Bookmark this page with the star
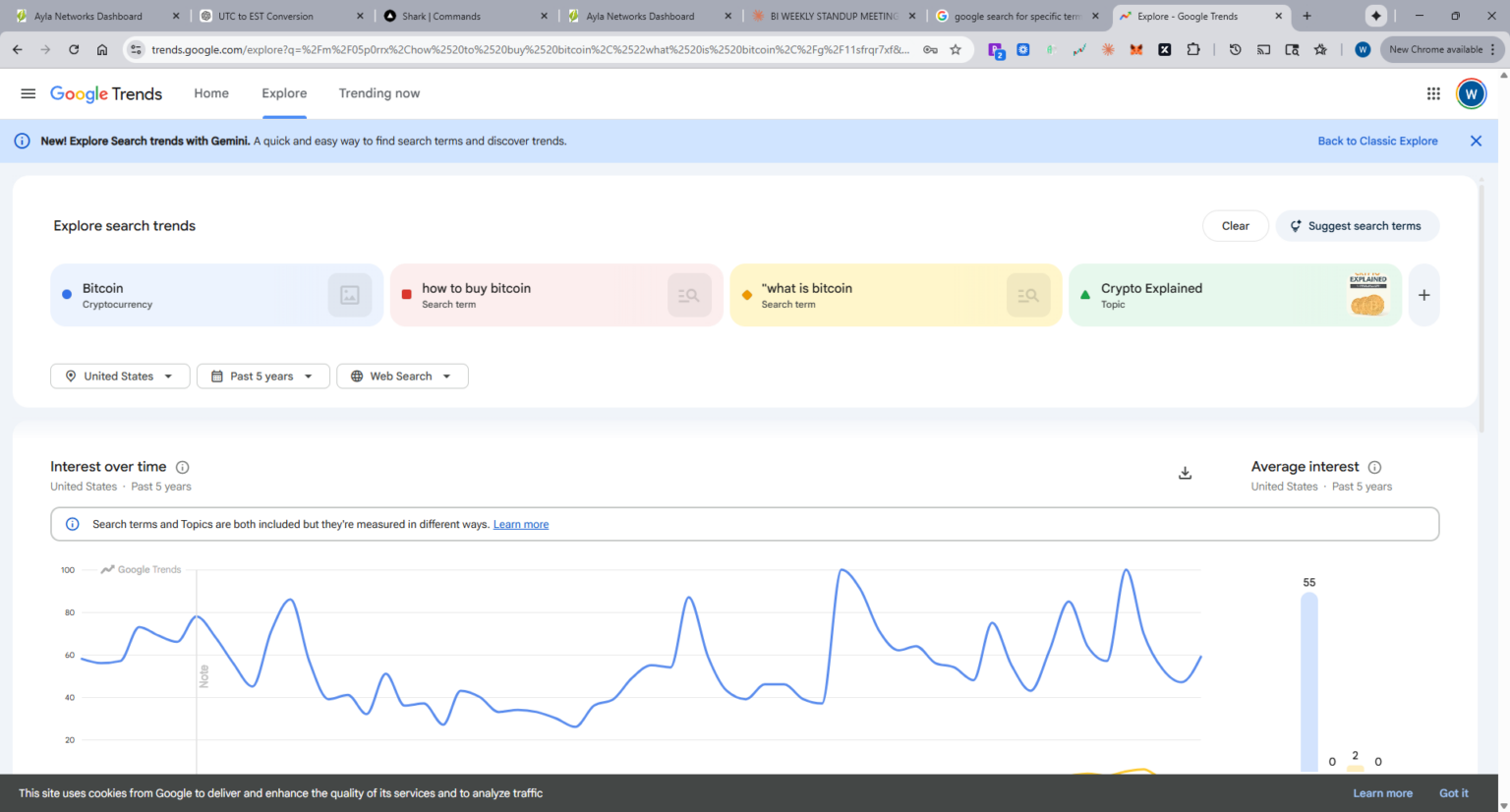Screen dimensions: 1510x812 (x=956, y=49)
